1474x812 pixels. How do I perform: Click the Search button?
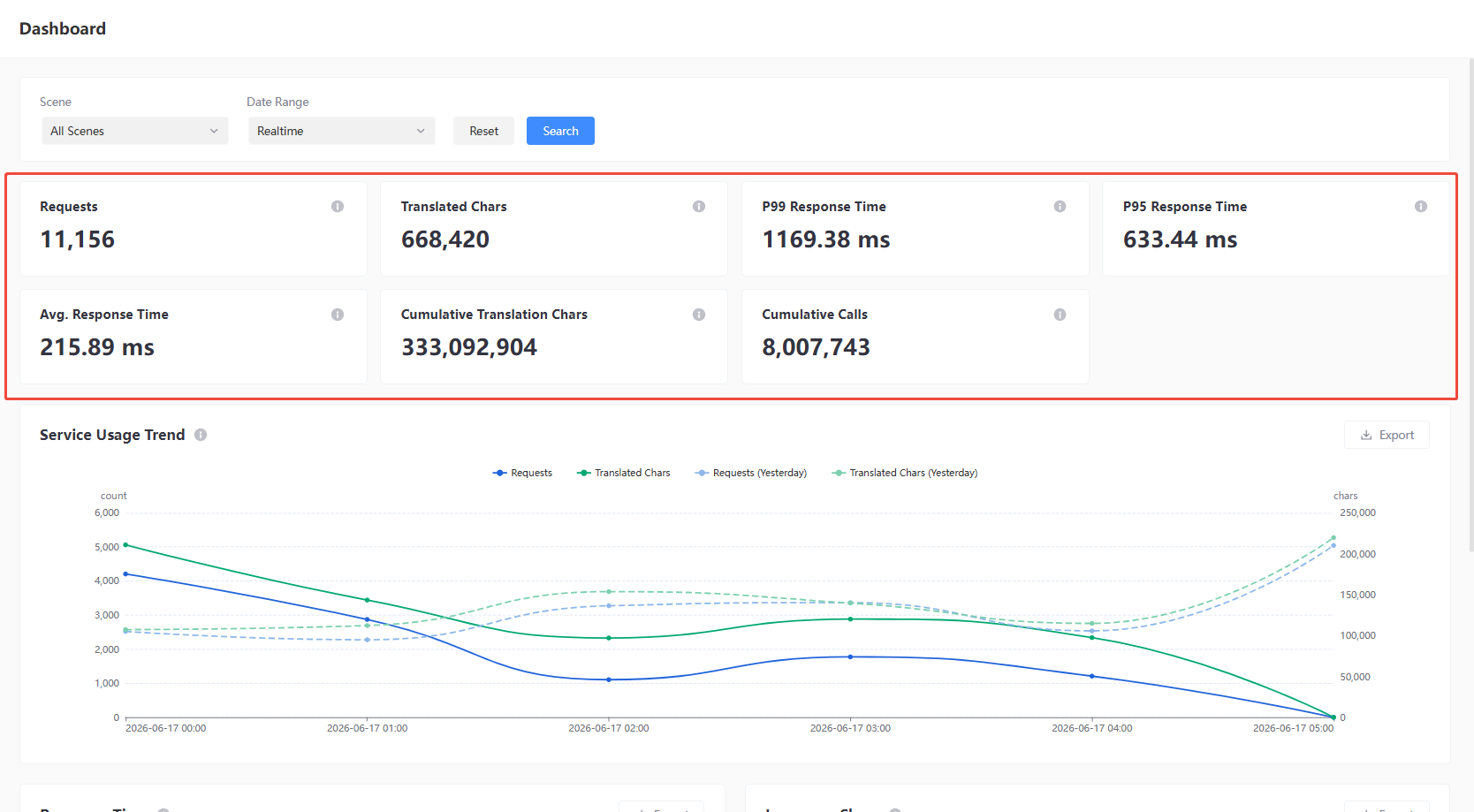[560, 131]
